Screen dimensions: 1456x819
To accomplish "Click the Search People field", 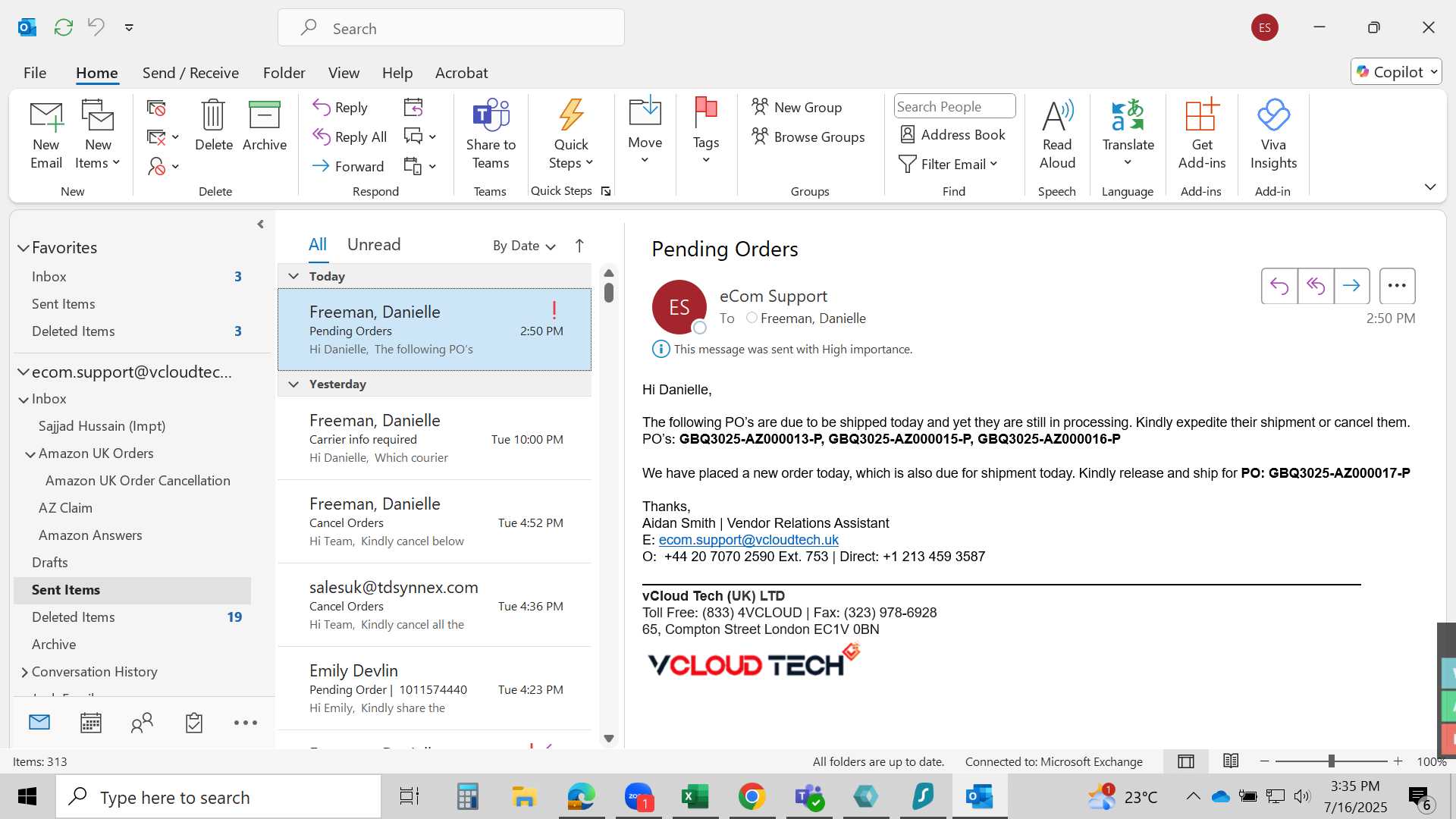I will pos(955,106).
